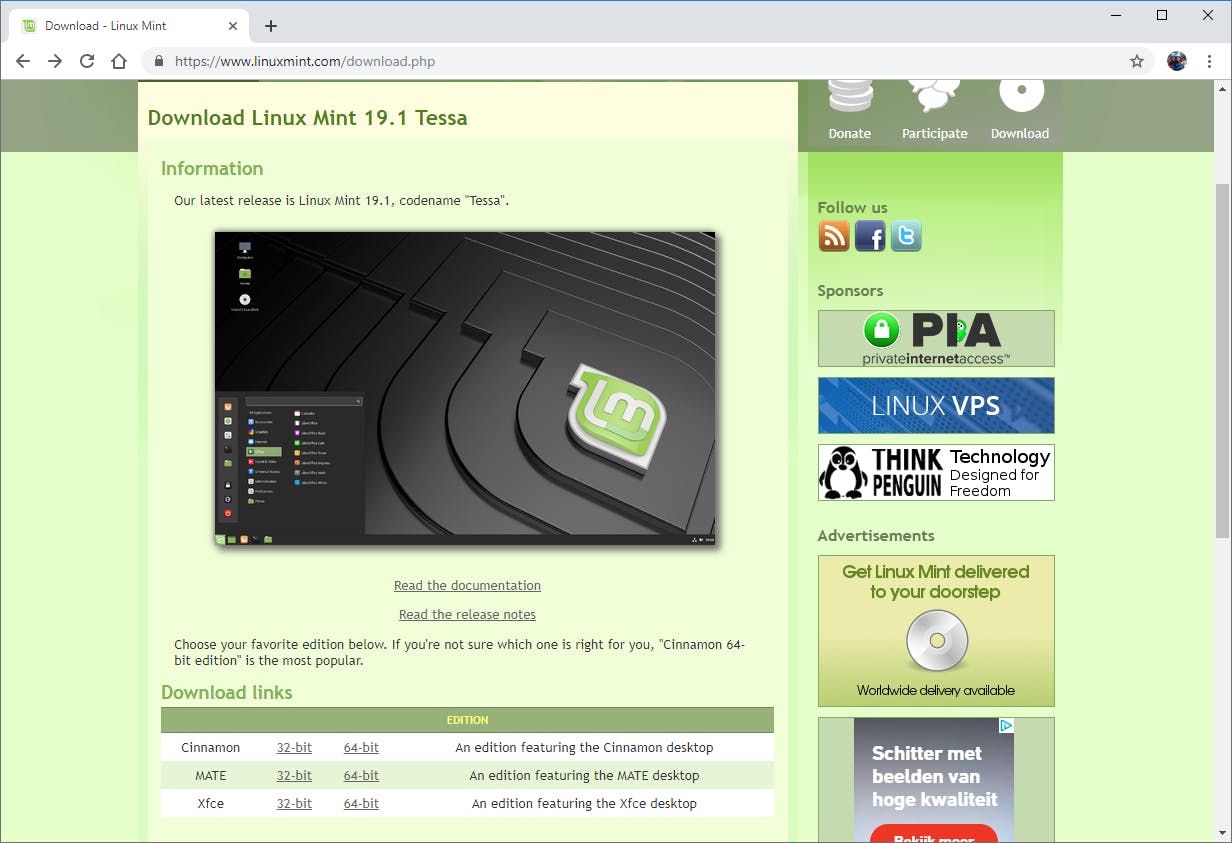Open the Participate menu item
This screenshot has height=843, width=1232.
tap(935, 133)
